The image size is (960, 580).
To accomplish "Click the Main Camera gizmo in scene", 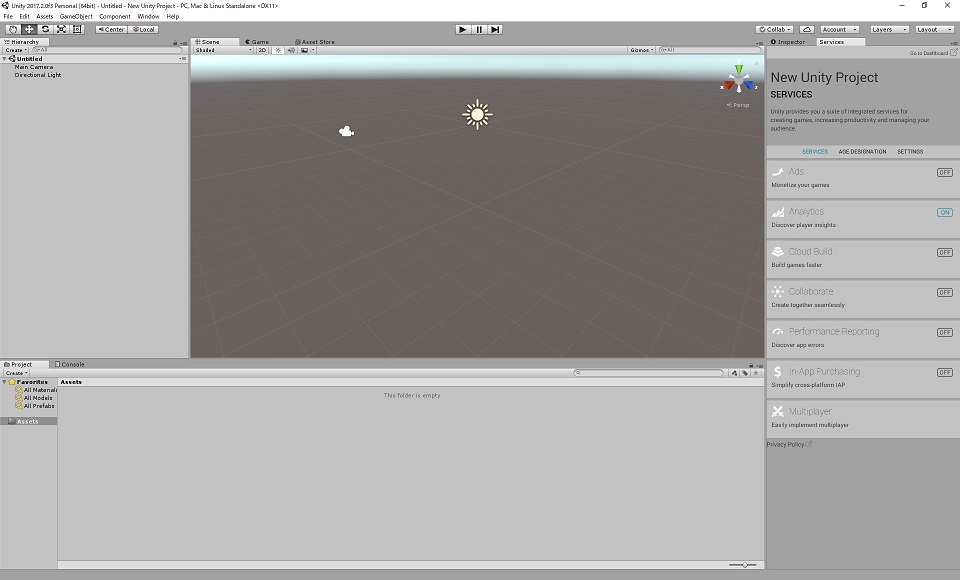I will point(347,131).
